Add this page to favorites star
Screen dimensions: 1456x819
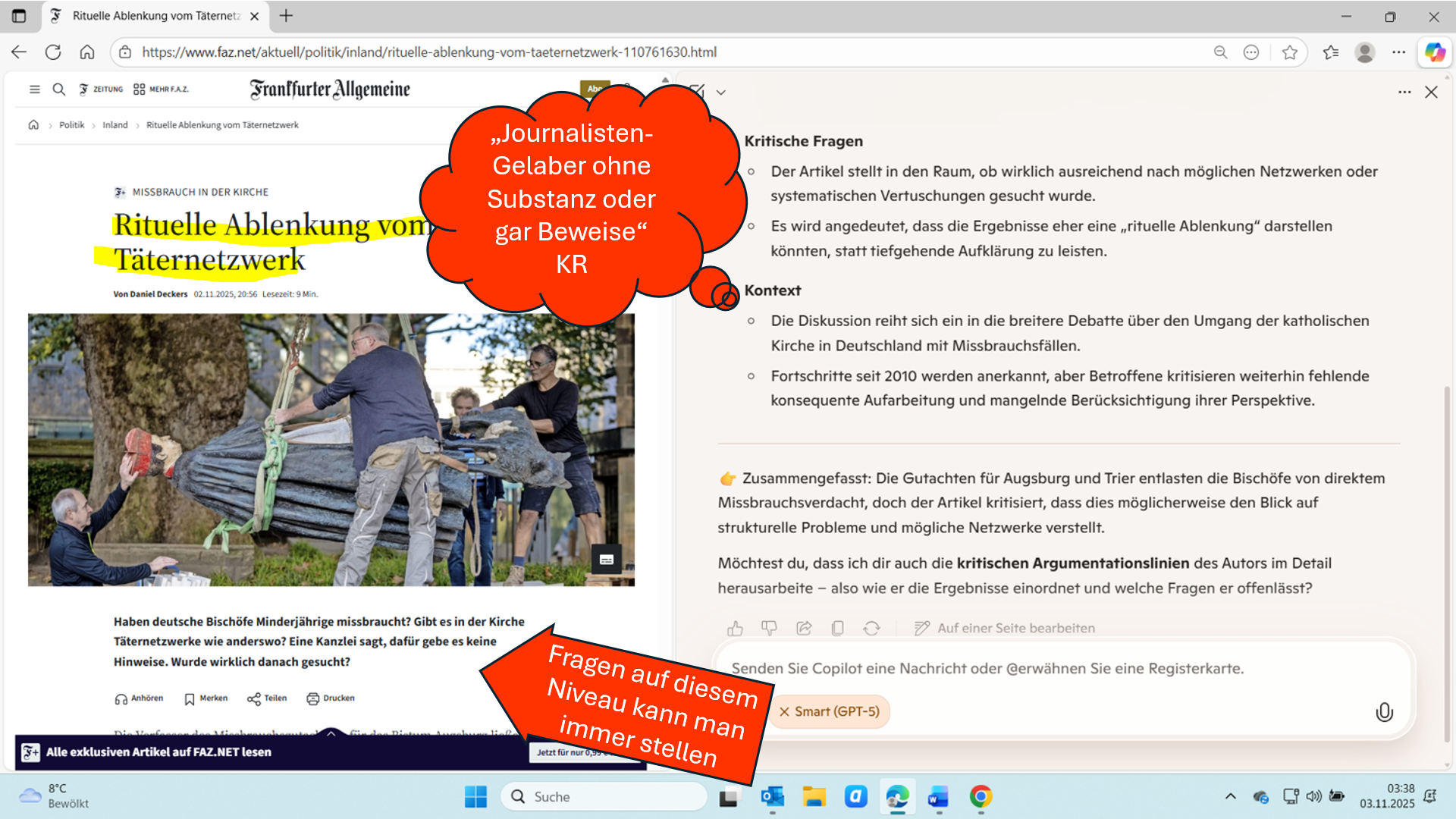[x=1289, y=52]
